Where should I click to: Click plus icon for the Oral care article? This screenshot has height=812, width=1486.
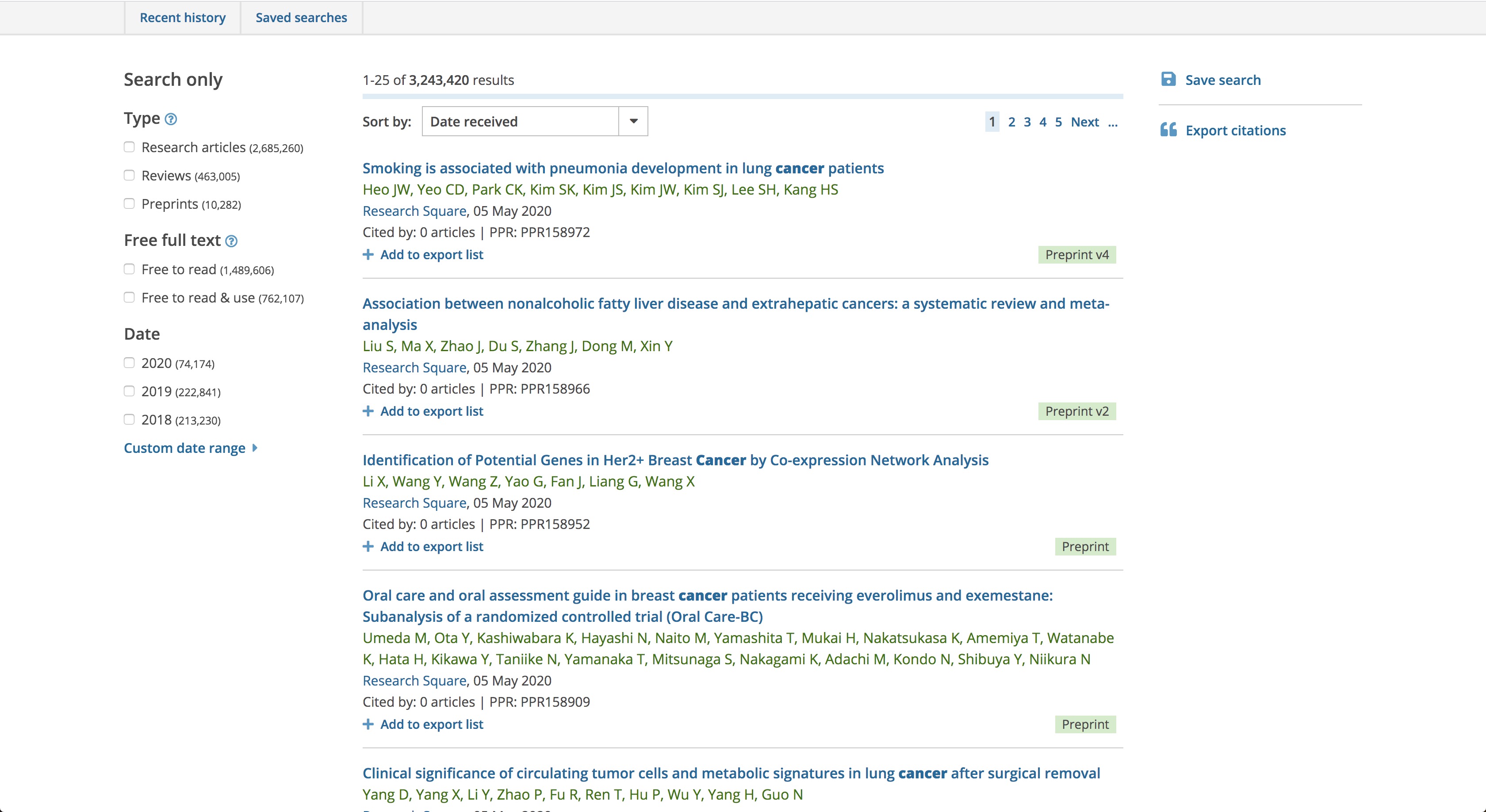tap(368, 724)
